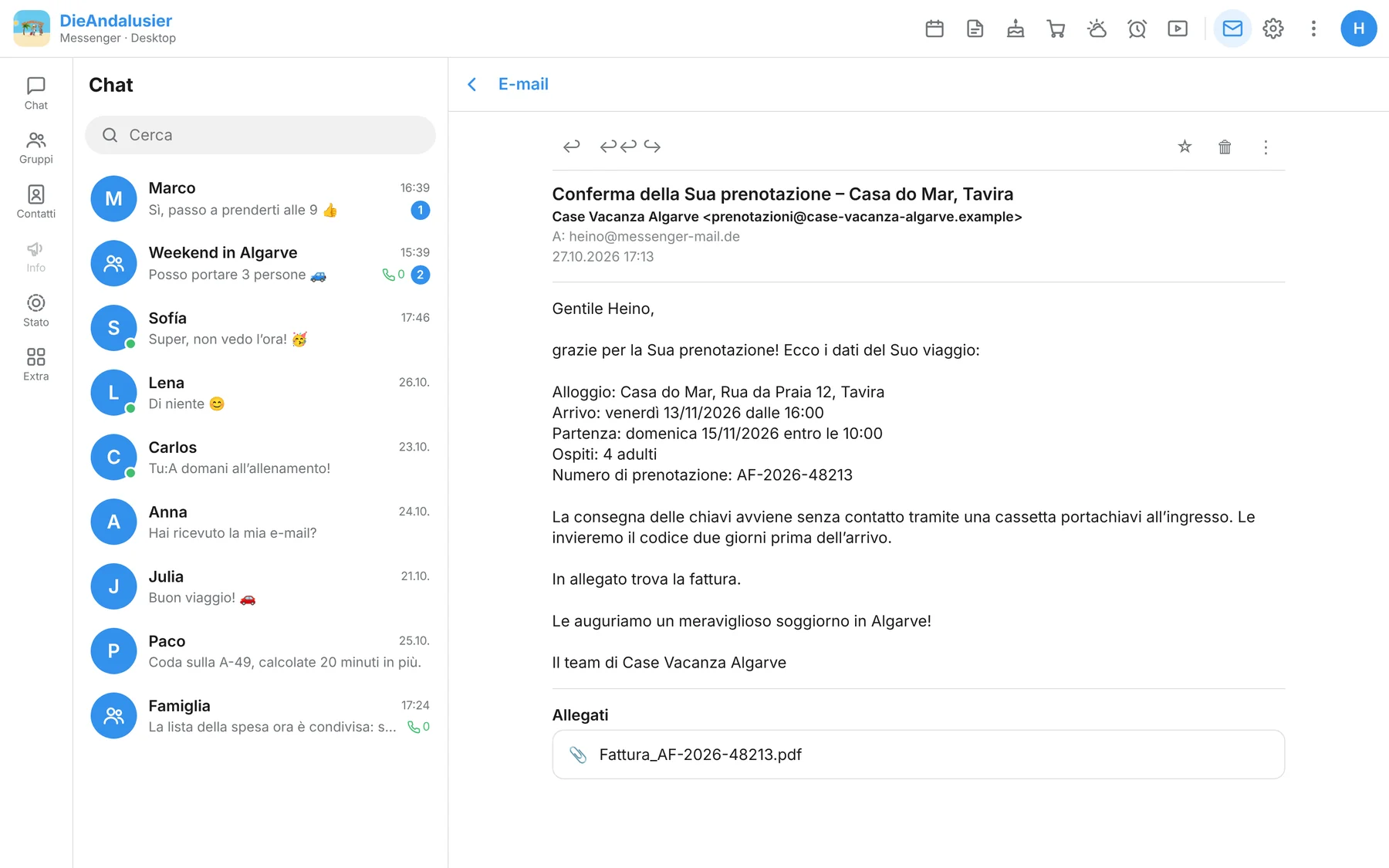This screenshot has width=1389, height=868.
Task: Open chat with Paco
Action: coord(260,651)
